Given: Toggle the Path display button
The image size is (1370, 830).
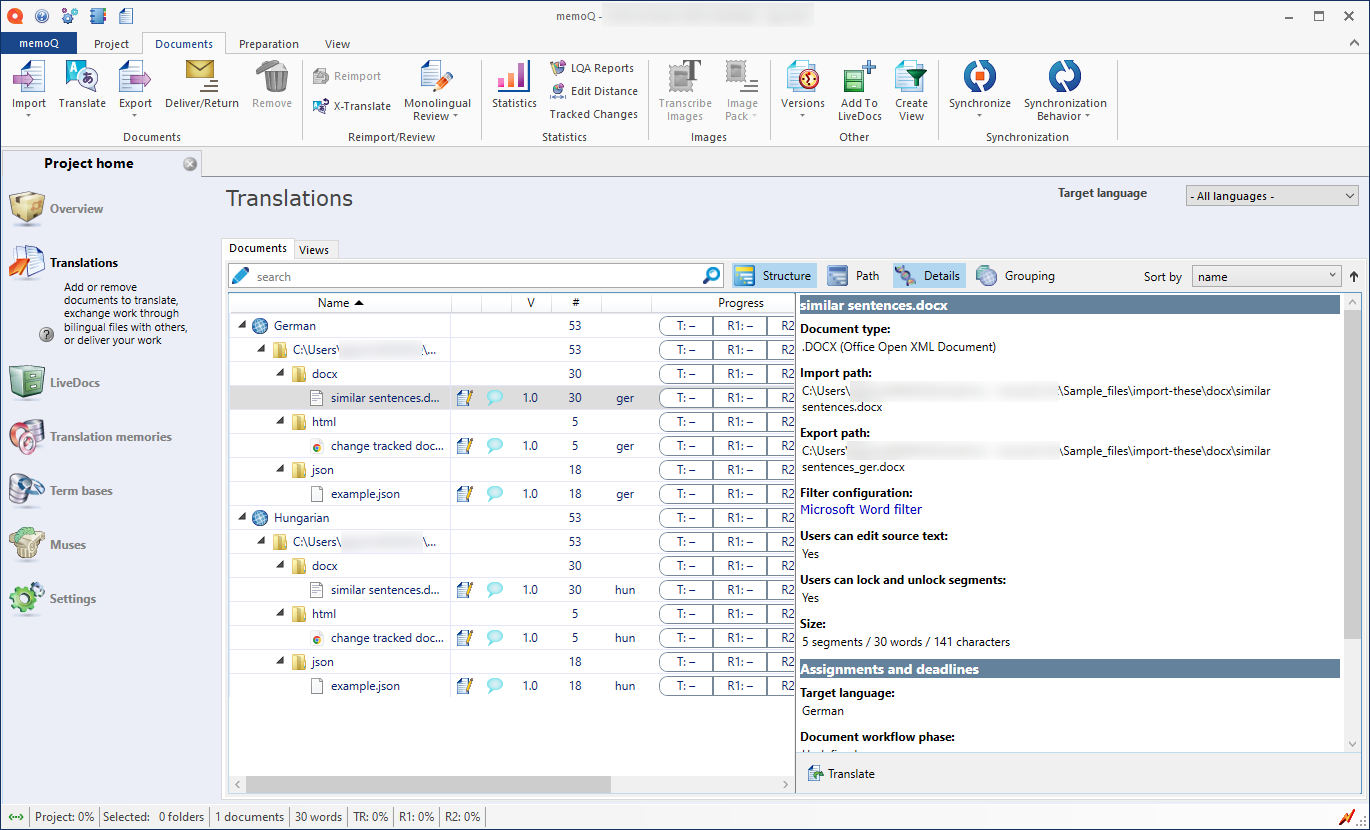Looking at the screenshot, I should coord(854,276).
